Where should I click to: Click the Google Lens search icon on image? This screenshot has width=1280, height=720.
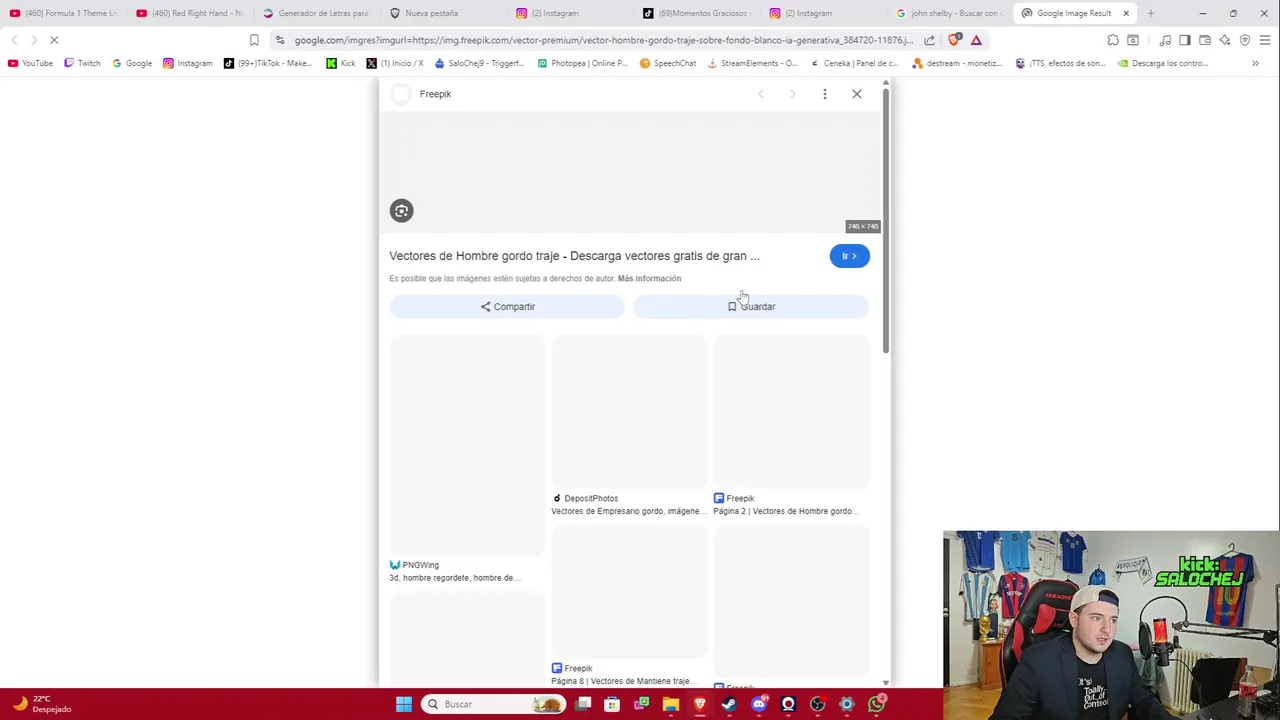pyautogui.click(x=401, y=210)
